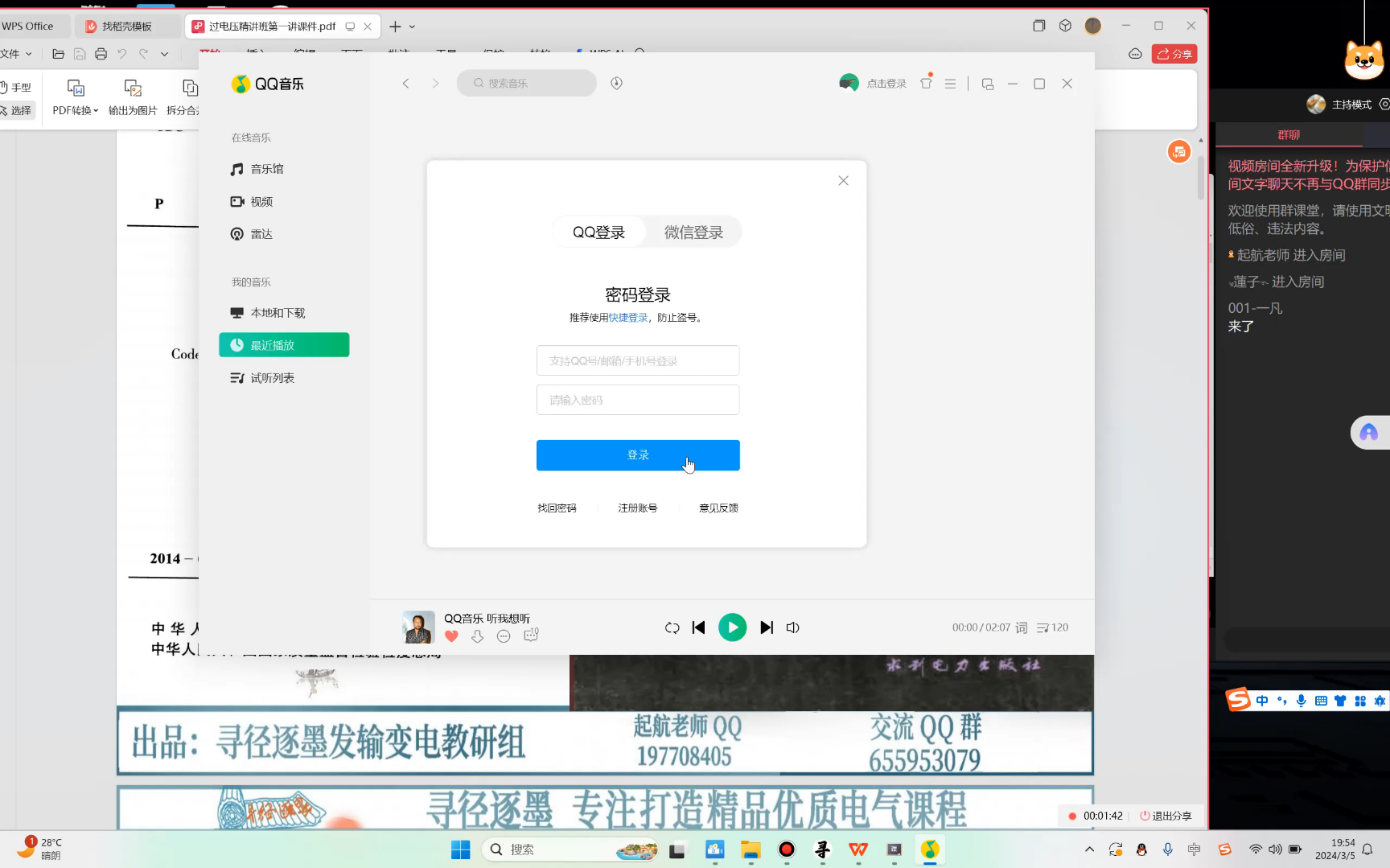Viewport: 1390px width, 868px height.
Task: Click 意见反馈 link
Action: click(718, 508)
